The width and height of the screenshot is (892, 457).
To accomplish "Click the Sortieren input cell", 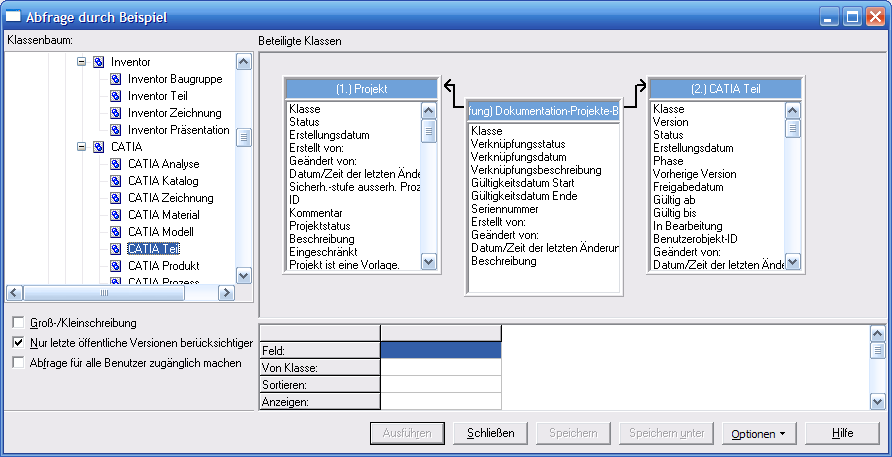I will (441, 384).
